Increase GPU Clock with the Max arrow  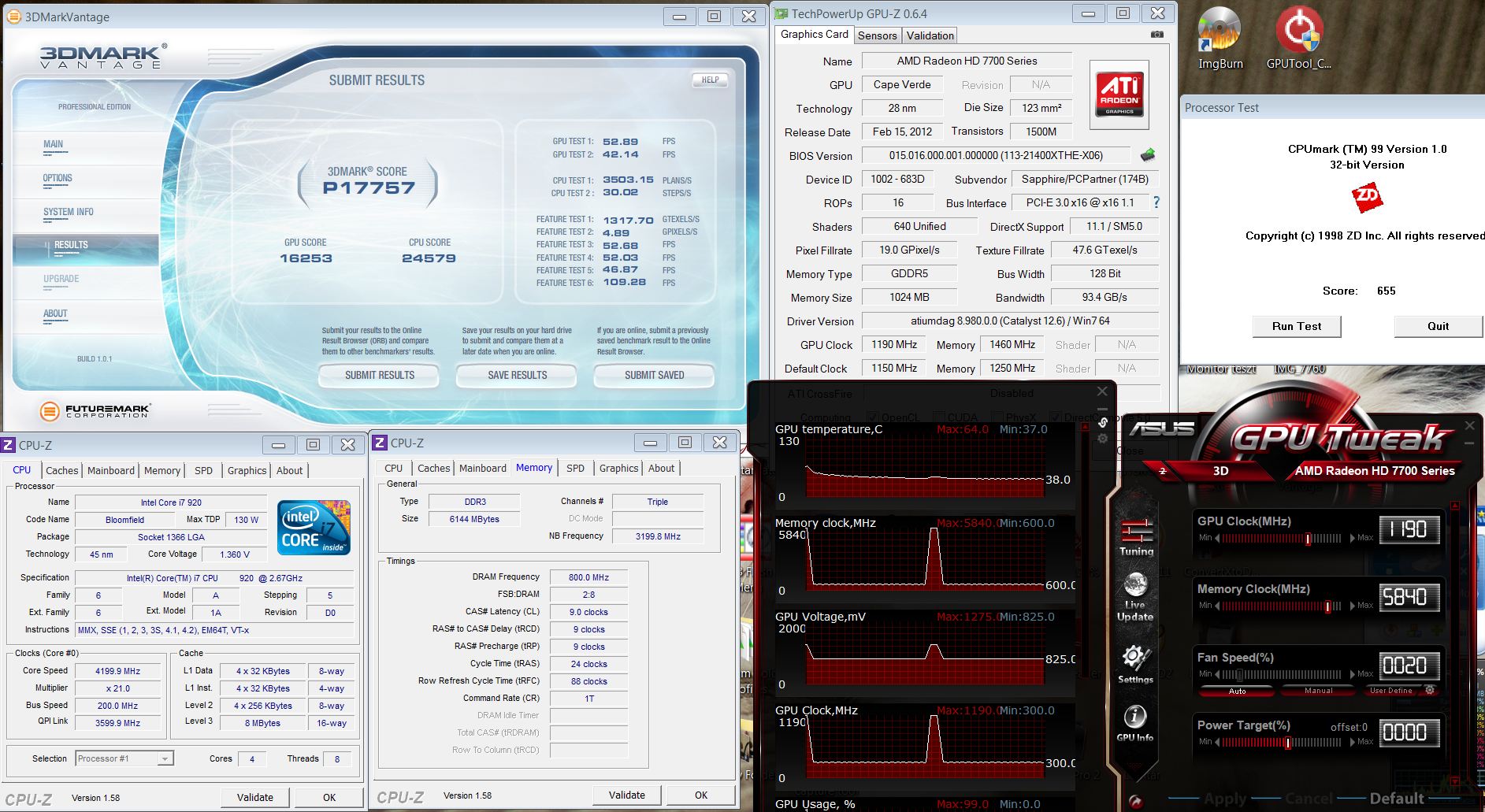pos(1353,538)
